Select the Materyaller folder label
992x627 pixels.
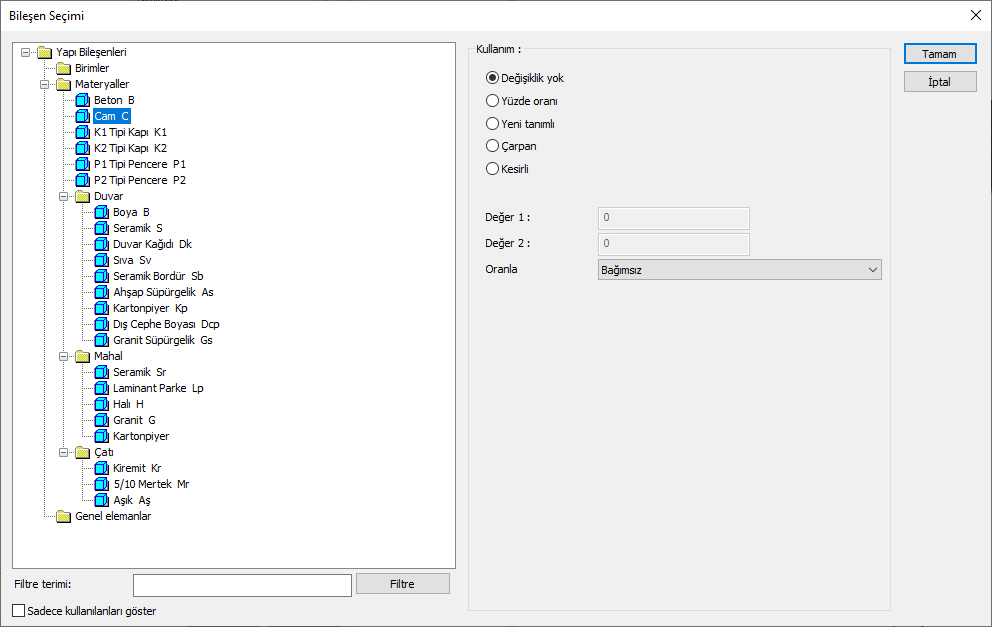[102, 84]
